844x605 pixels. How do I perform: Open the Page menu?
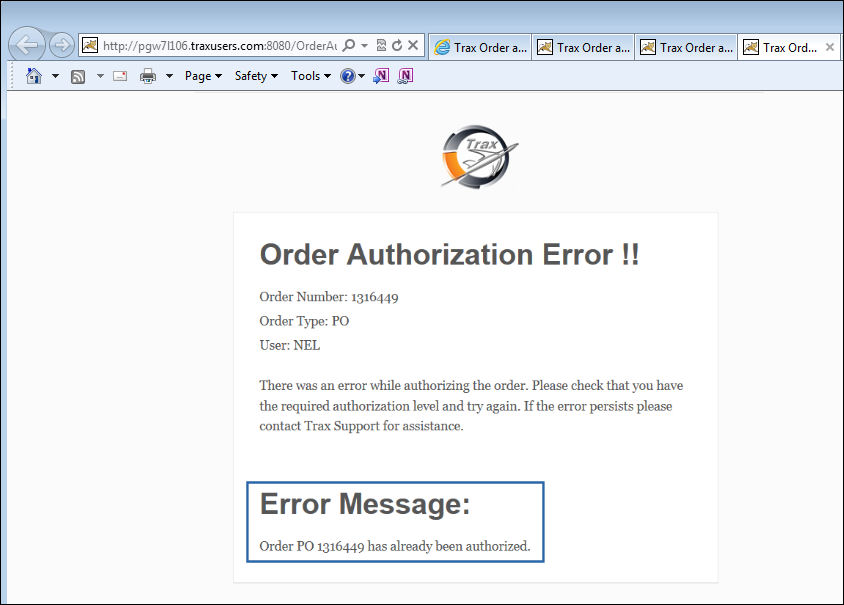coord(203,76)
